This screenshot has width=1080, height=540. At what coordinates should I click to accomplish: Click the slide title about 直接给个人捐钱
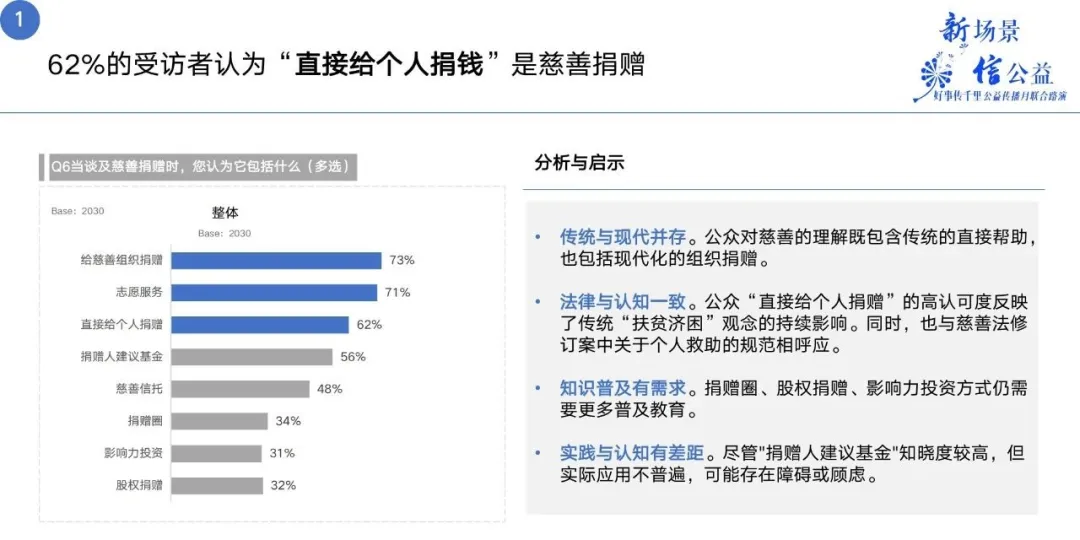(x=346, y=66)
